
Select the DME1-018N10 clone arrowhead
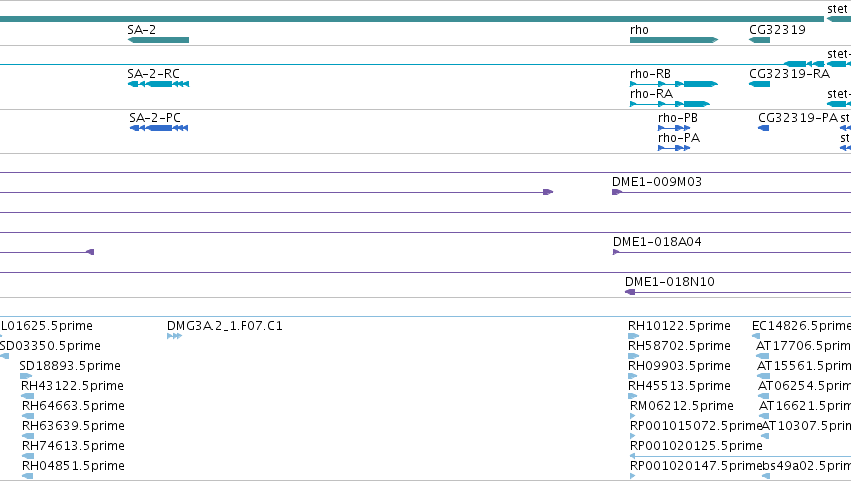tap(630, 292)
